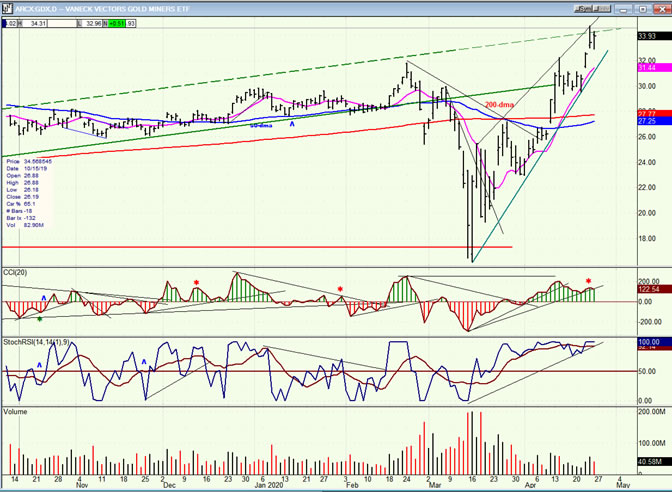Maximize the GDX chart window
This screenshot has width=672, height=492.
point(643,9)
